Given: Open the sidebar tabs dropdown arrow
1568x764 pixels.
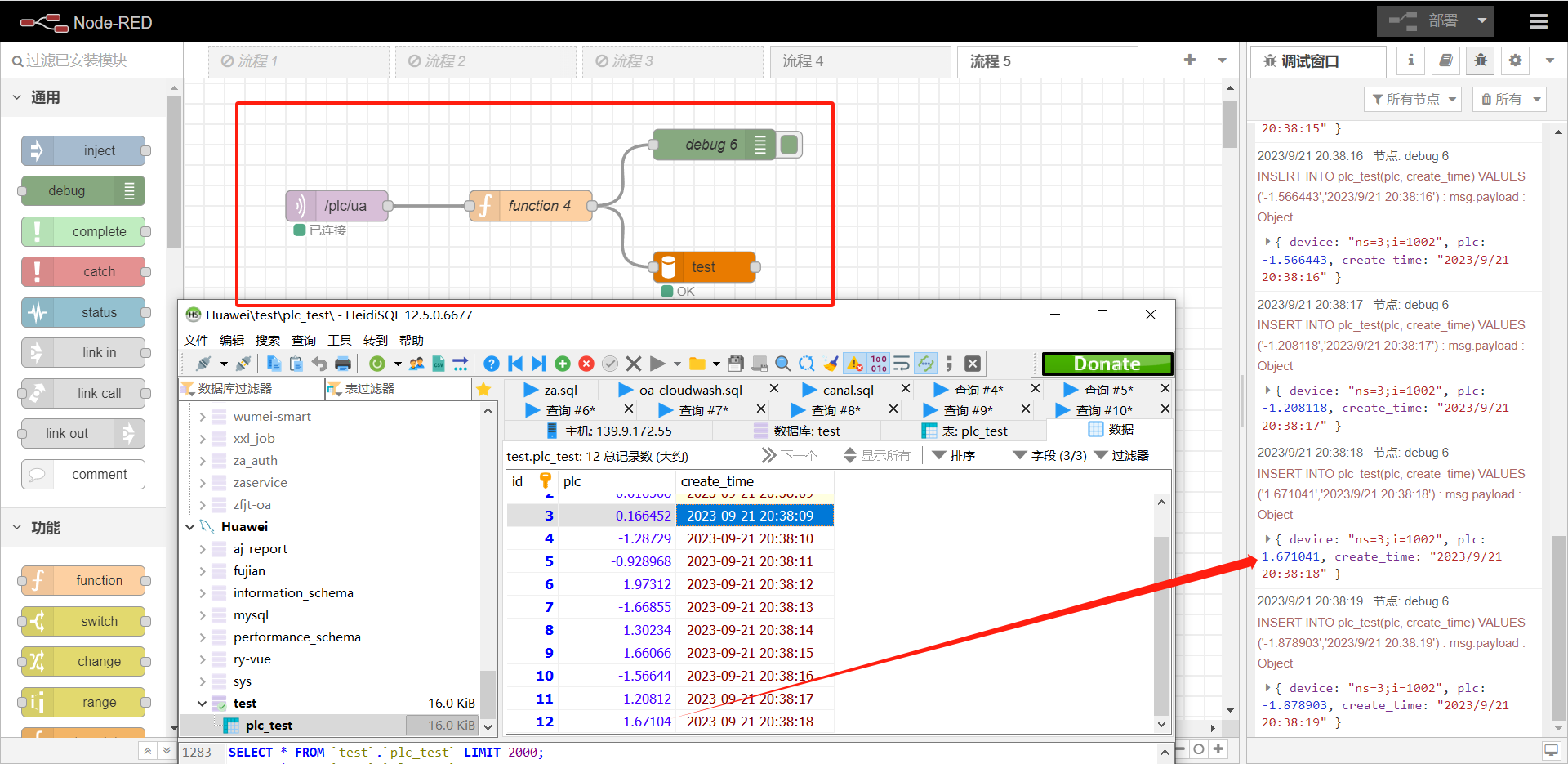Looking at the screenshot, I should 1549,60.
